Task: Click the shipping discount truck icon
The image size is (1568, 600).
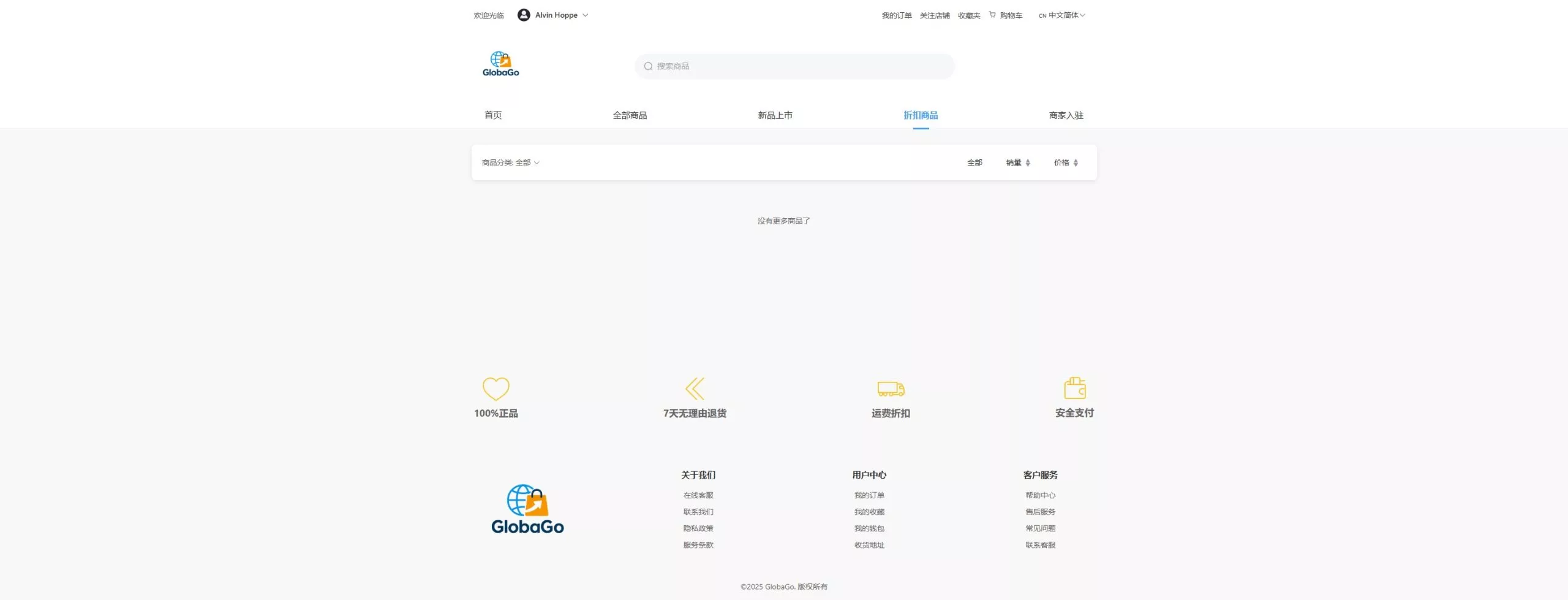Action: [x=891, y=389]
